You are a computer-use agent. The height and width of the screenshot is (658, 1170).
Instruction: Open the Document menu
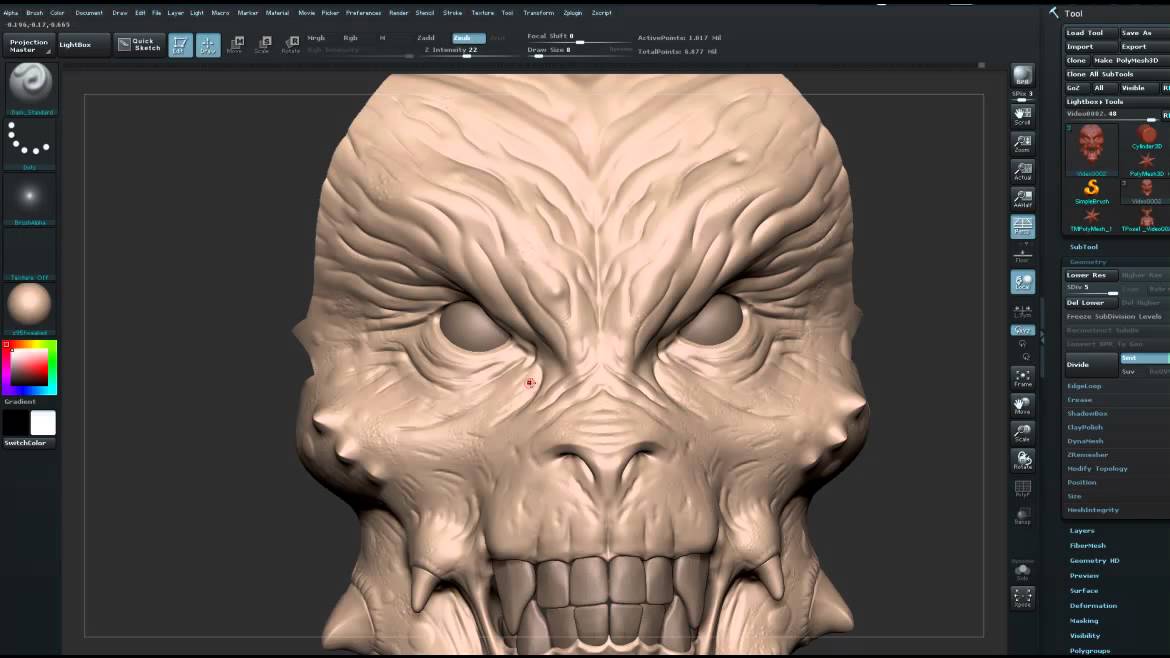click(x=89, y=13)
